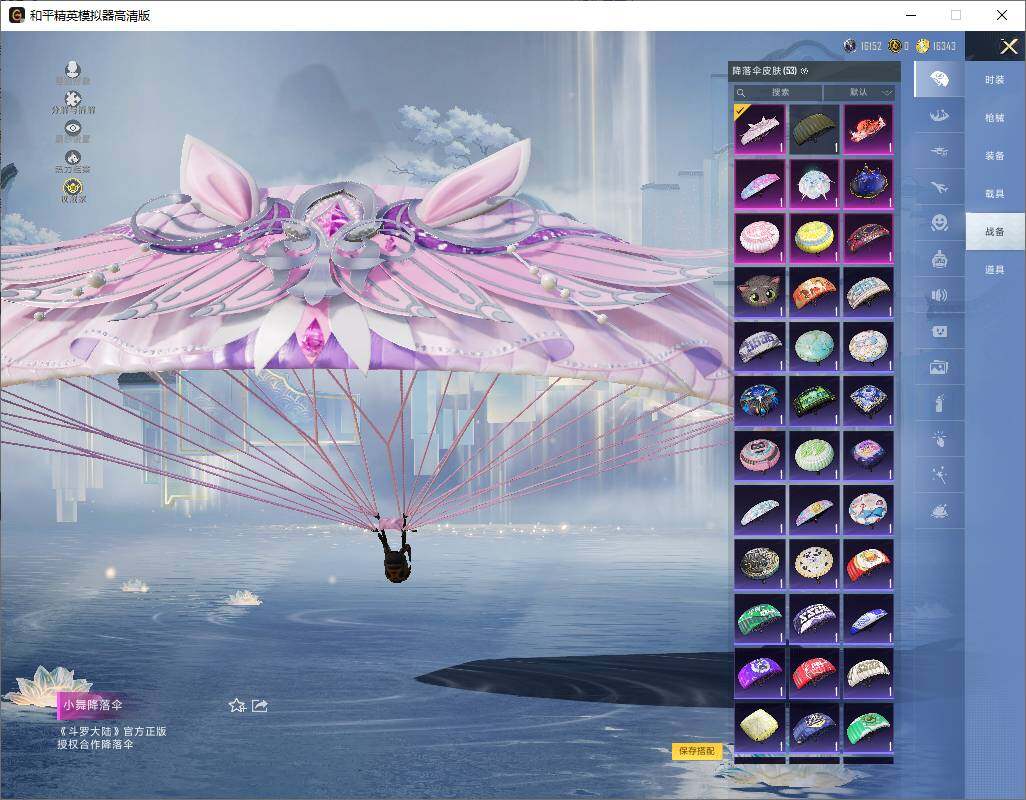Screen dimensions: 1026x800
Task: Select the white jellyfish parachute thumbnail
Action: 814,184
